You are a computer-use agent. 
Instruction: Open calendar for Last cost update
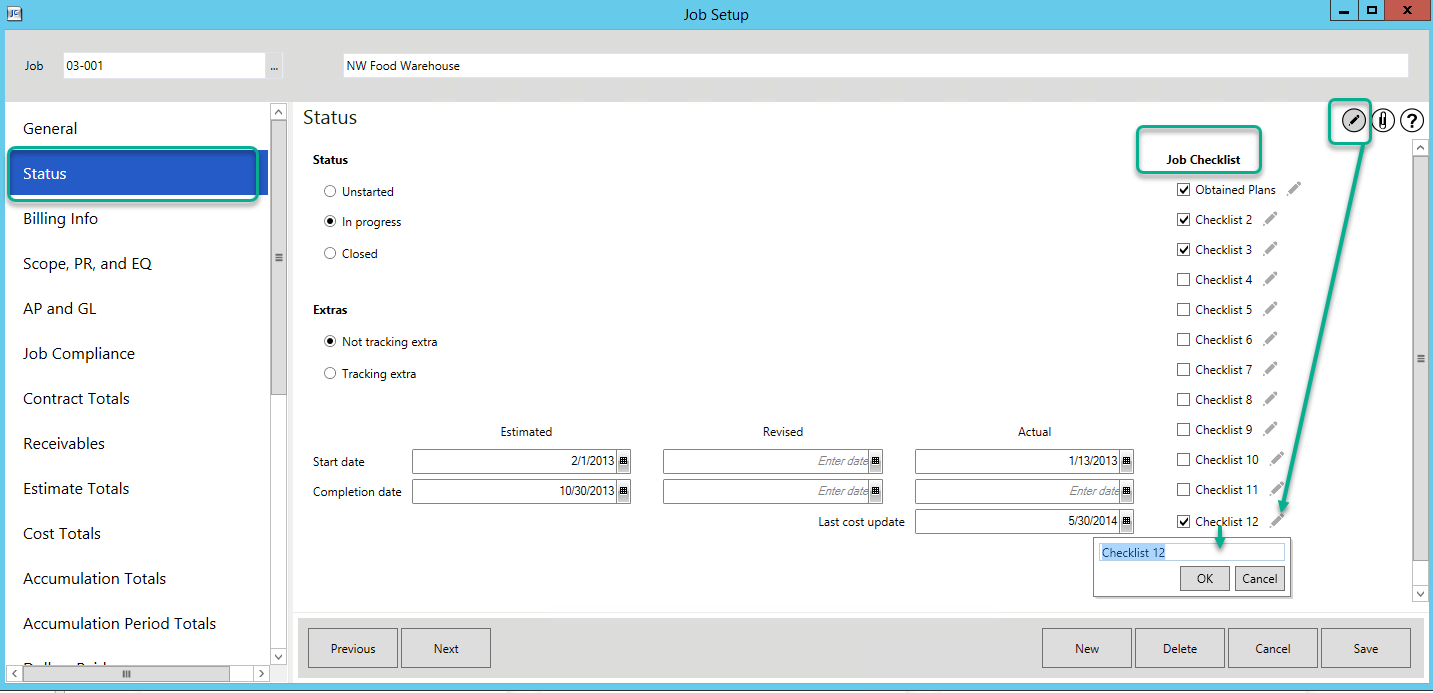click(x=1126, y=521)
